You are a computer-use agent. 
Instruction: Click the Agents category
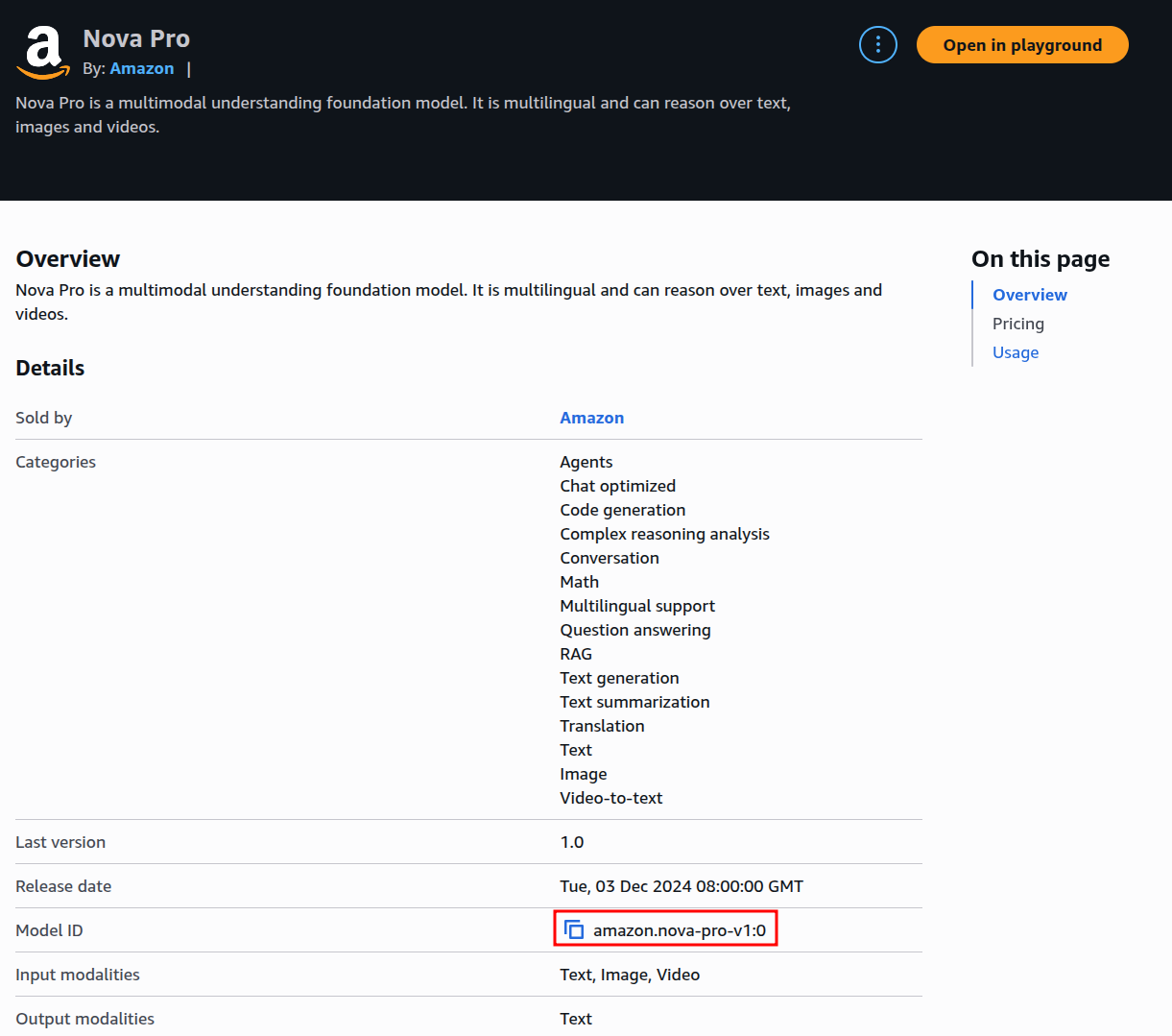pyautogui.click(x=586, y=462)
